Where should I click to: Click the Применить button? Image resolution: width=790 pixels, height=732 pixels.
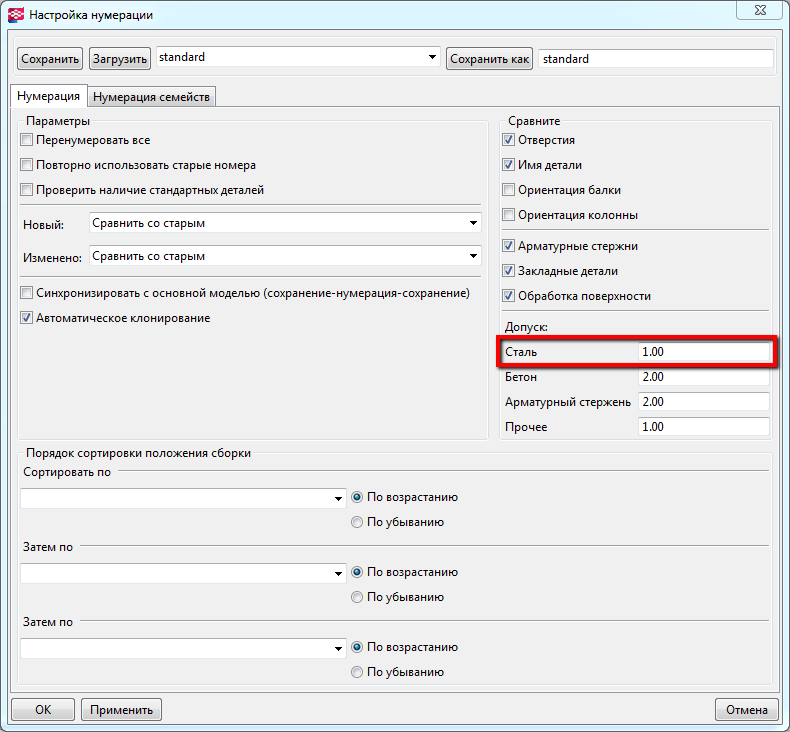[x=121, y=710]
